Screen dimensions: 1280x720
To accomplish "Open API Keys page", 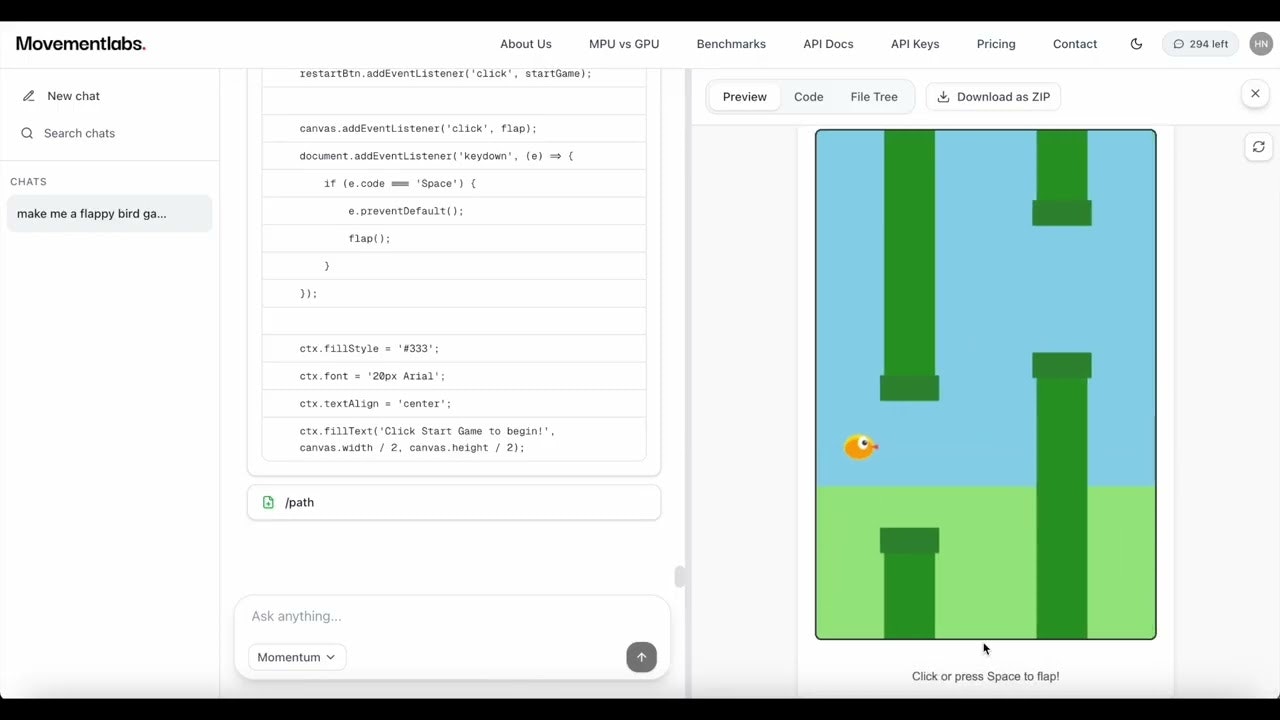I will tap(915, 44).
